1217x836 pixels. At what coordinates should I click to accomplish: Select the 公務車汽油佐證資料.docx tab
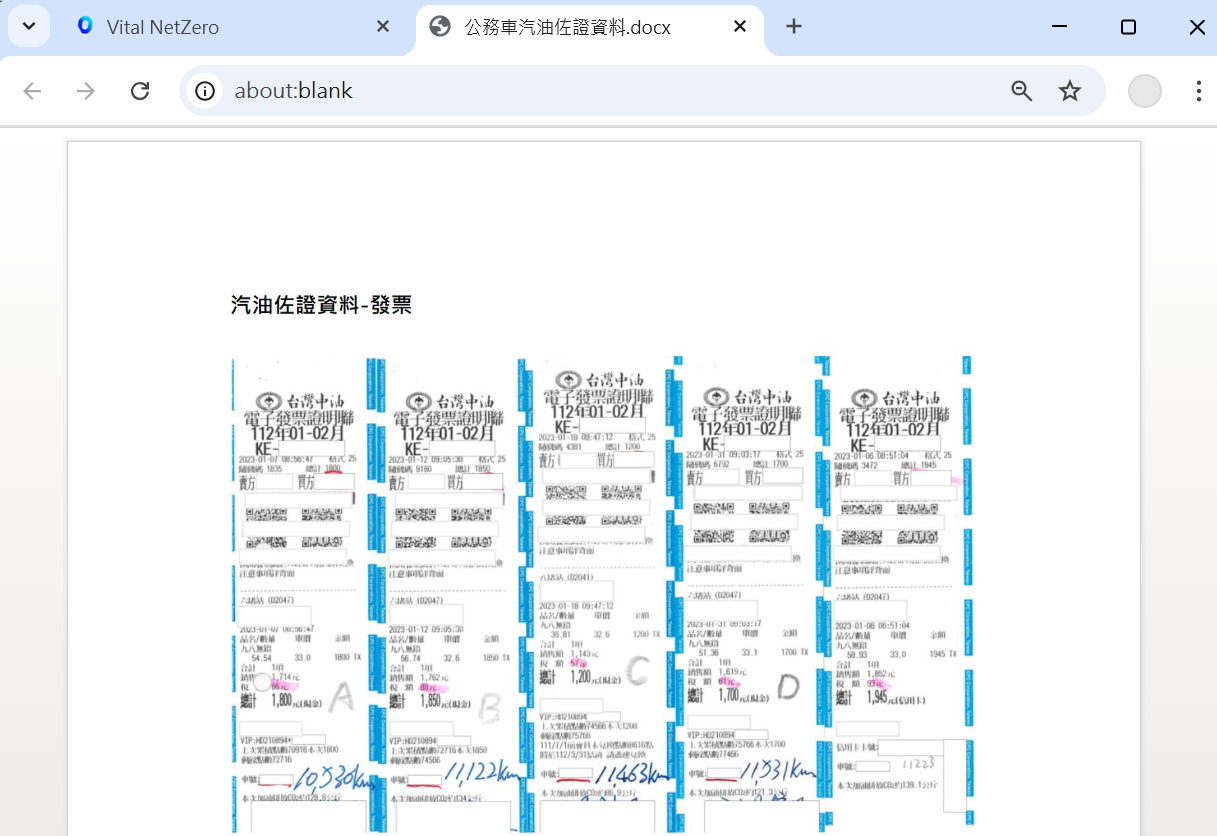[567, 27]
